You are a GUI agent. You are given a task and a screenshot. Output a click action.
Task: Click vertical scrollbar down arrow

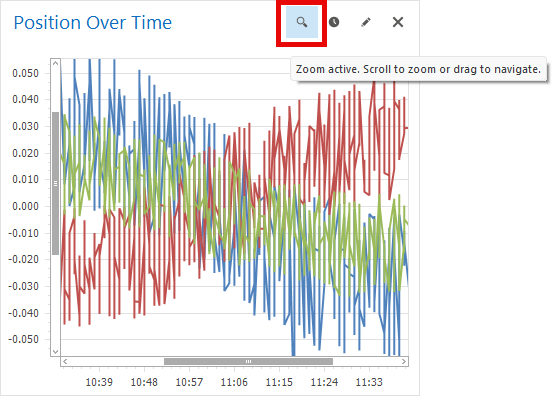[x=55, y=351]
